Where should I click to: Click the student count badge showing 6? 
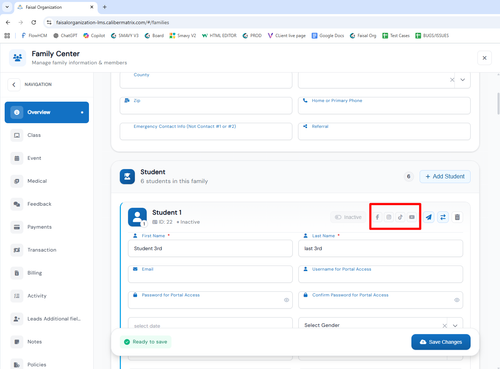coord(408,177)
